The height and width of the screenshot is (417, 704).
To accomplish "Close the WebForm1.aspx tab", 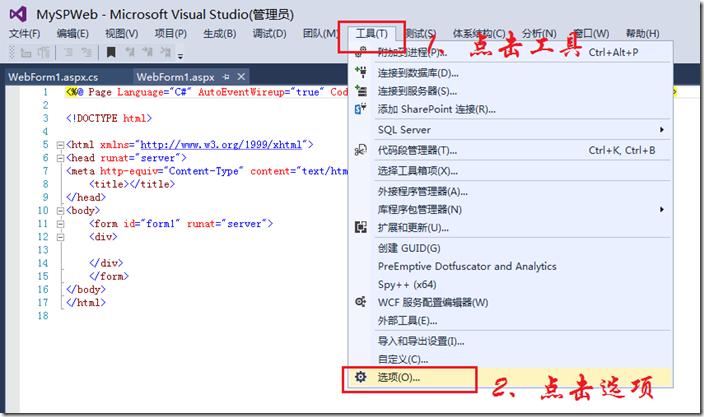I will point(241,77).
